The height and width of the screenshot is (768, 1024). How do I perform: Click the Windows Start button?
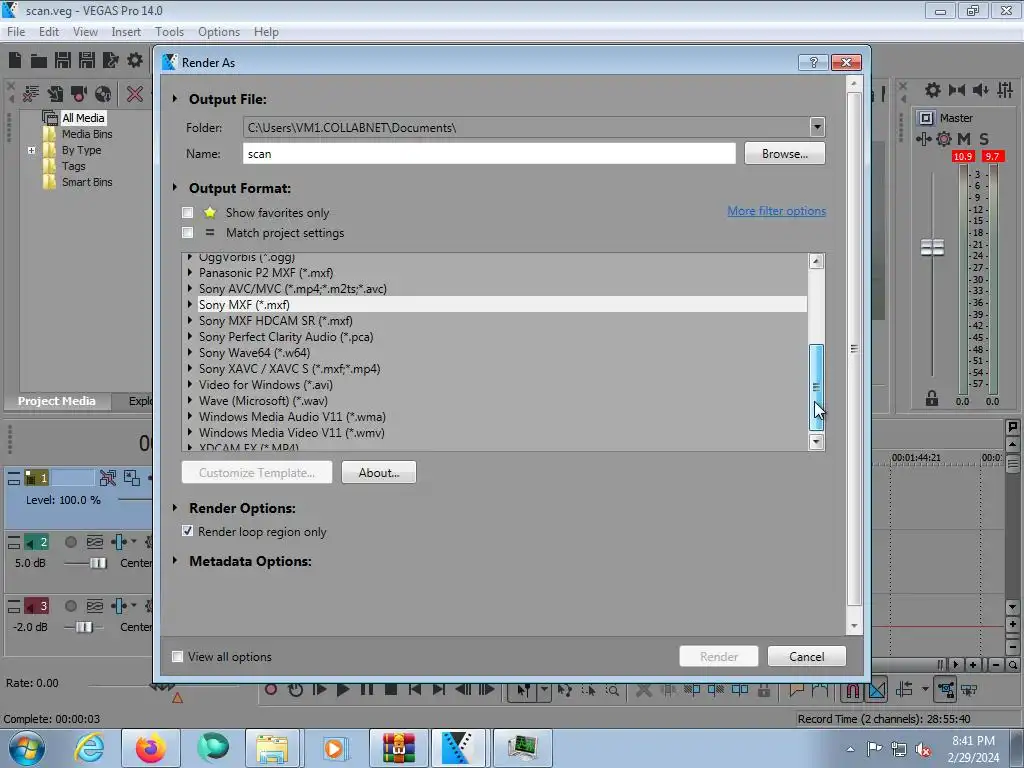27,748
